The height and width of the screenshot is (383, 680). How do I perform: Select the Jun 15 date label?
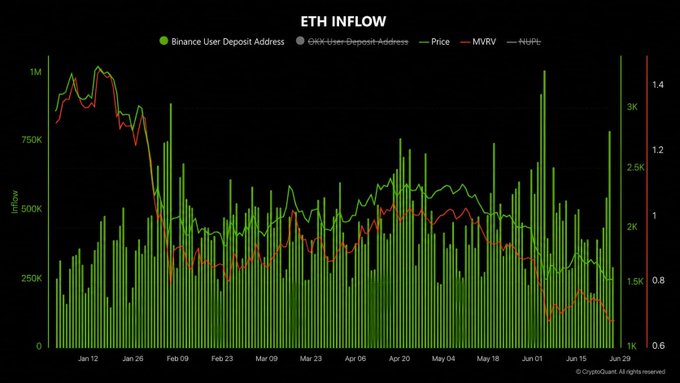coord(576,359)
